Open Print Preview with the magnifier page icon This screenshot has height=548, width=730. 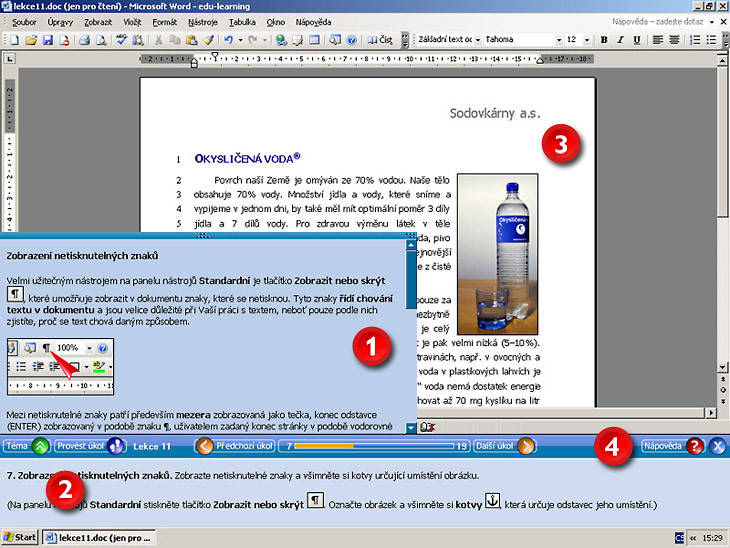[101, 40]
